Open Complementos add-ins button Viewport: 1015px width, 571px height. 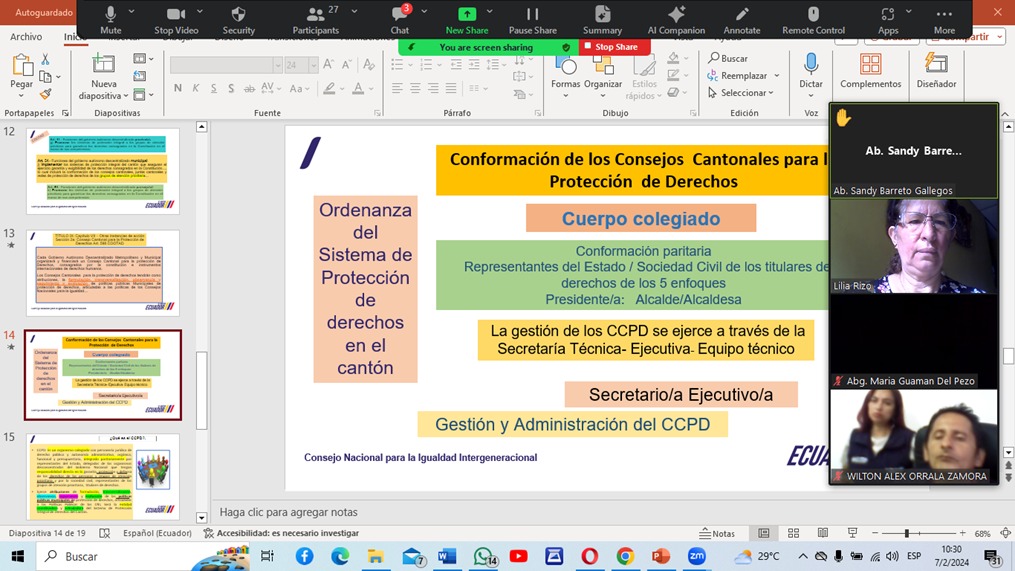pyautogui.click(x=870, y=72)
